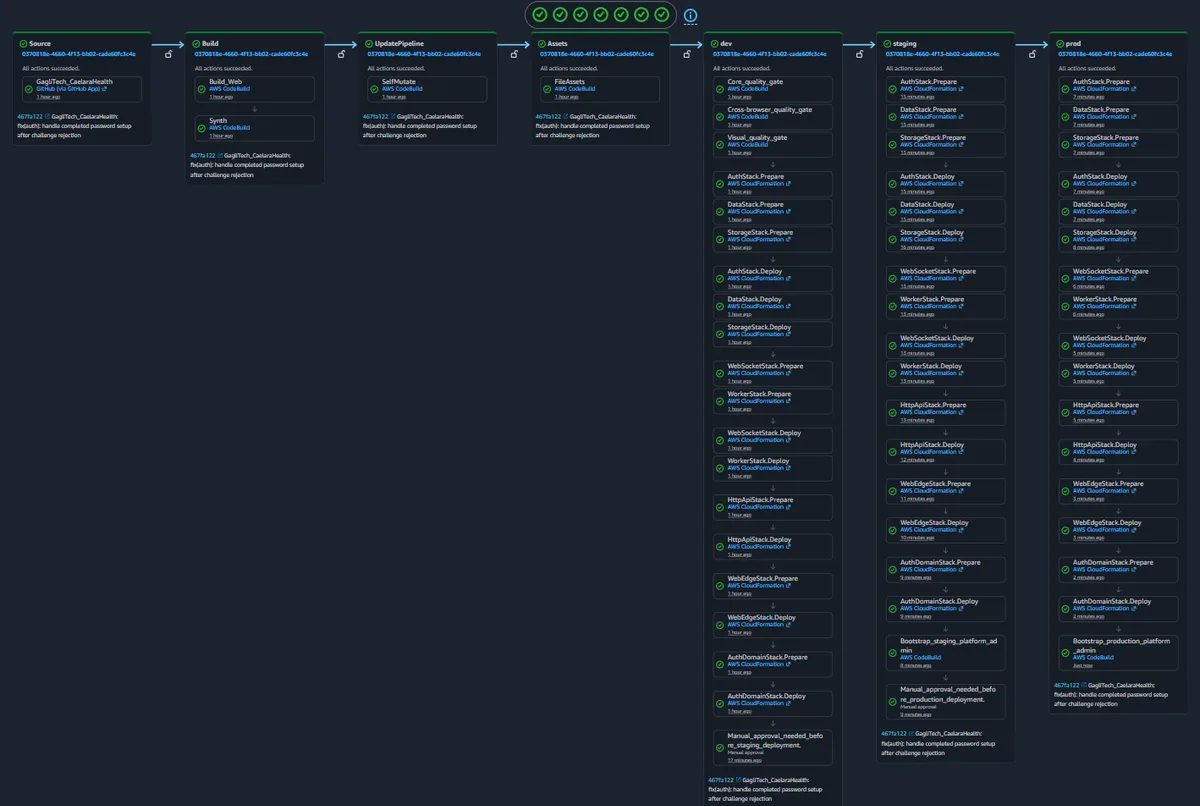Open AWS CodeBuild link under Bootstrap_staging_platform_admin
Image resolution: width=1200 pixels, height=806 pixels.
(x=921, y=657)
